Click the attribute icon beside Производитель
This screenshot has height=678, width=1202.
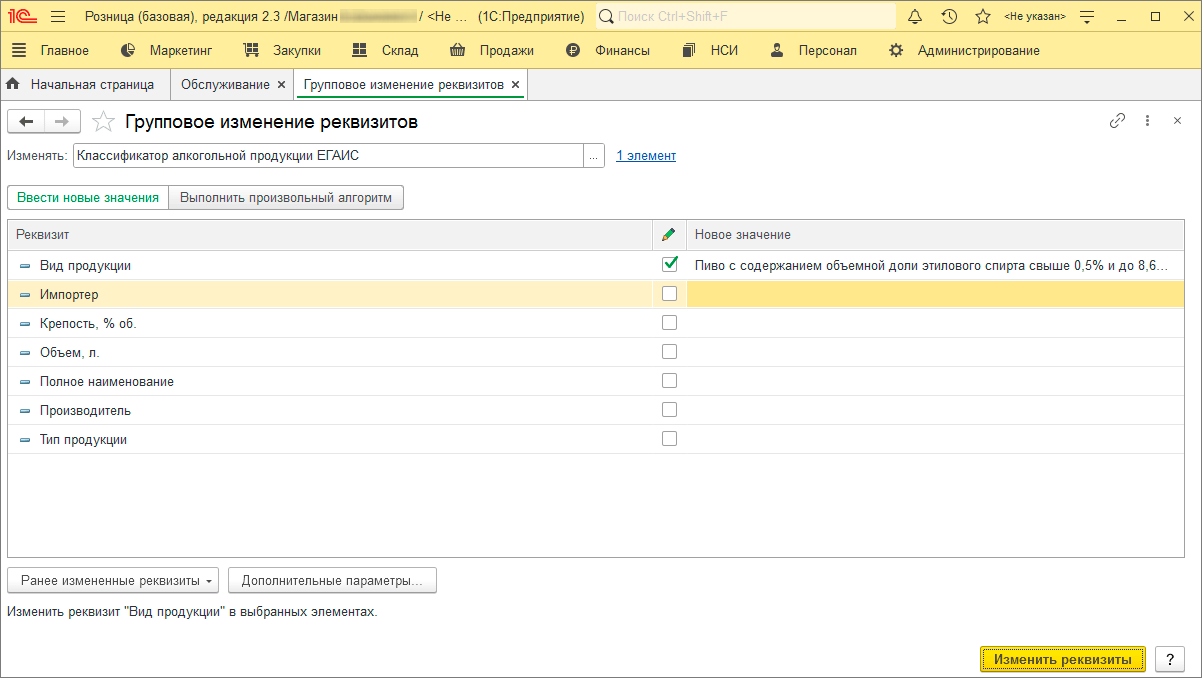[25, 411]
